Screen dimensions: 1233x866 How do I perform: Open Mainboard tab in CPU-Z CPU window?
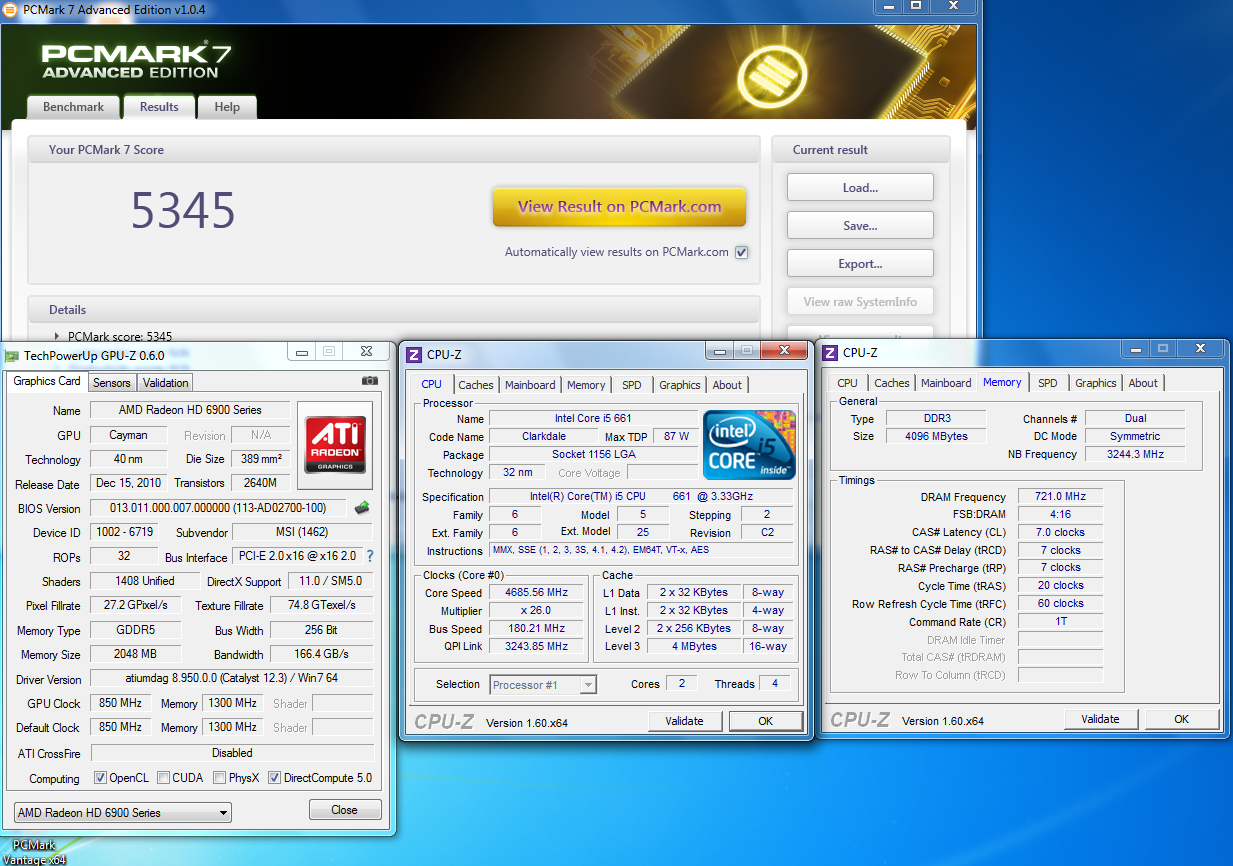530,385
